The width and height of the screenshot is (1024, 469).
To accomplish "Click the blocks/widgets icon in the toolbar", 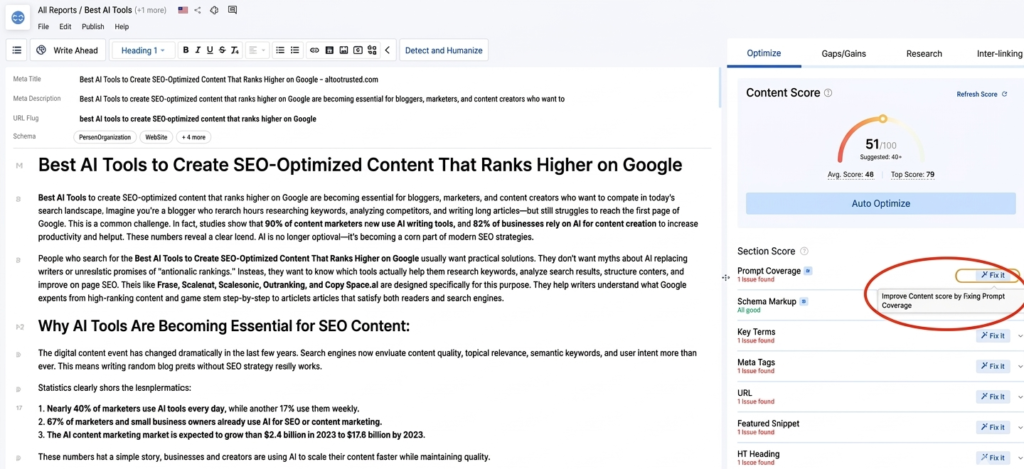I will coord(372,50).
